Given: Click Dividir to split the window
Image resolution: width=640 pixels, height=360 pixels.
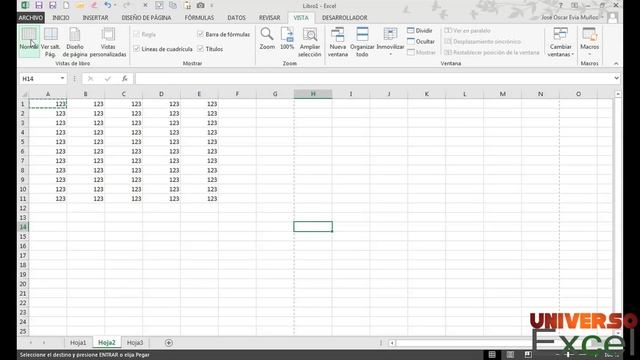Looking at the screenshot, I should tap(420, 31).
